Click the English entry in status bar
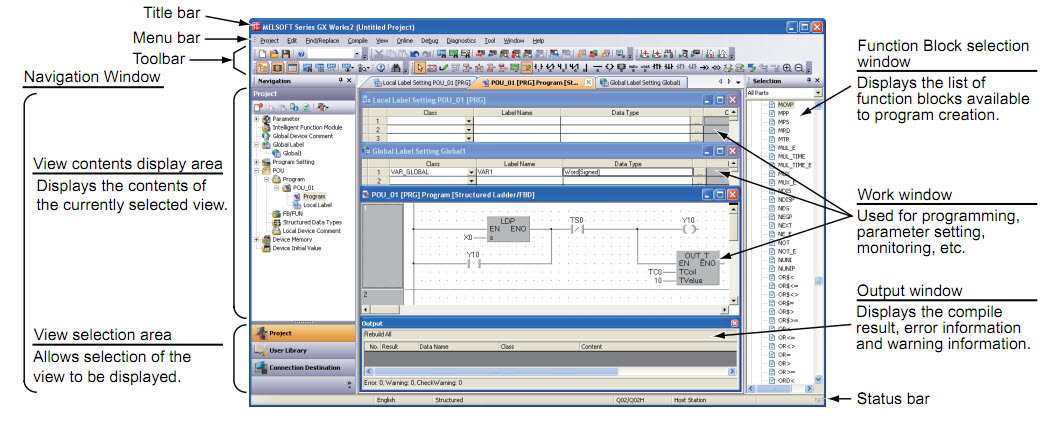Screen dimensions: 1063x436 click(386, 400)
